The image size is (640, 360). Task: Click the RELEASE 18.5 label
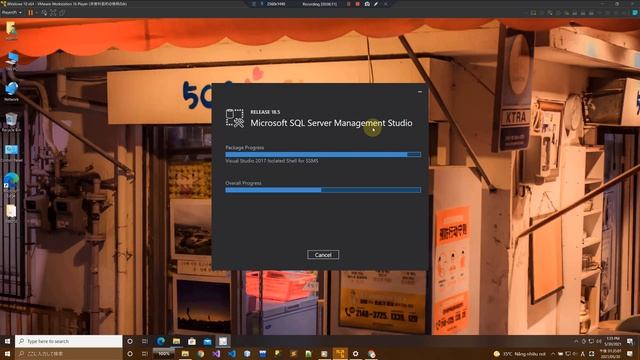pos(265,112)
